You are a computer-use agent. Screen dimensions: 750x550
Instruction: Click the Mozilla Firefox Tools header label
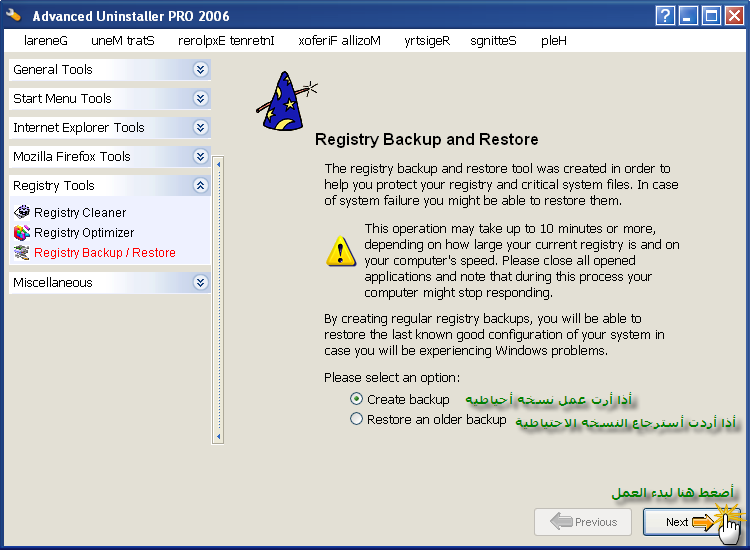point(72,156)
